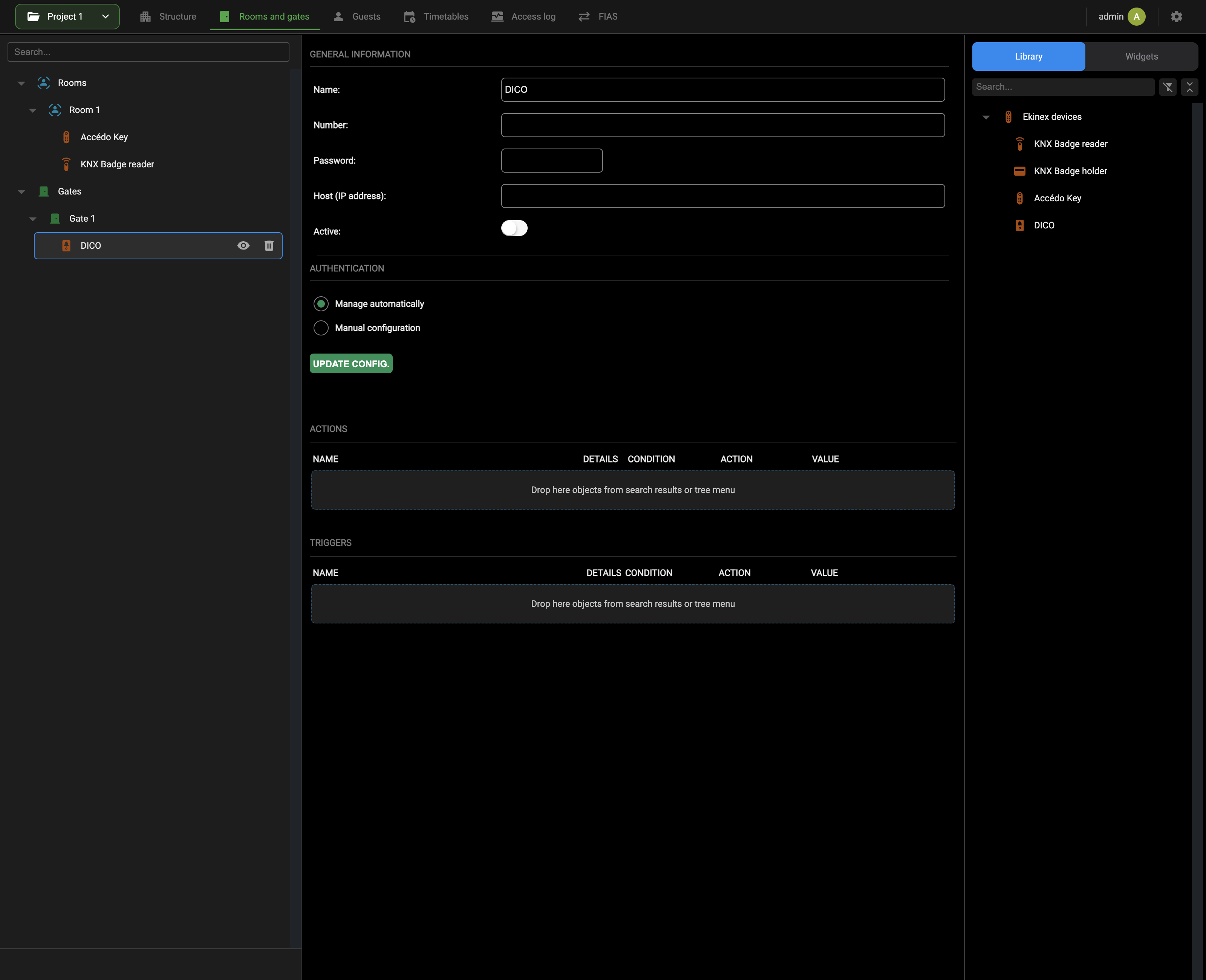This screenshot has width=1206, height=980.
Task: Collapse all library items icon
Action: (1190, 87)
